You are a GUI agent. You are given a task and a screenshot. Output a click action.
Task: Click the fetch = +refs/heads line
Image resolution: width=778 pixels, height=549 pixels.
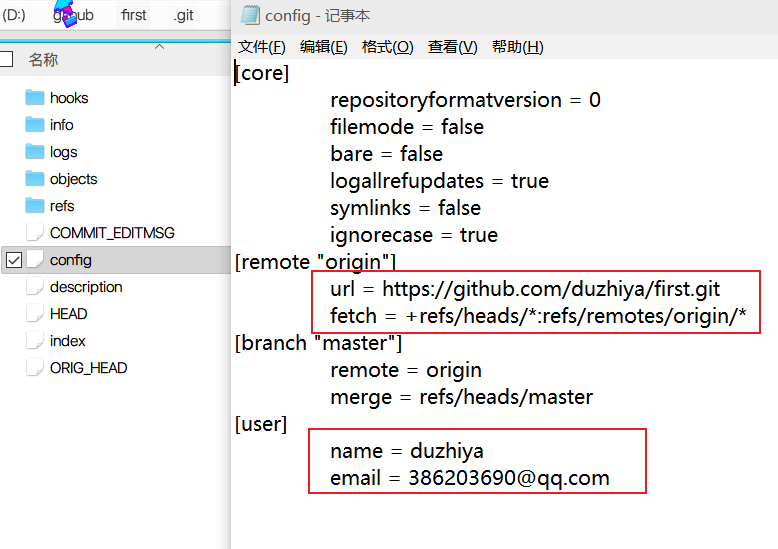(x=538, y=316)
